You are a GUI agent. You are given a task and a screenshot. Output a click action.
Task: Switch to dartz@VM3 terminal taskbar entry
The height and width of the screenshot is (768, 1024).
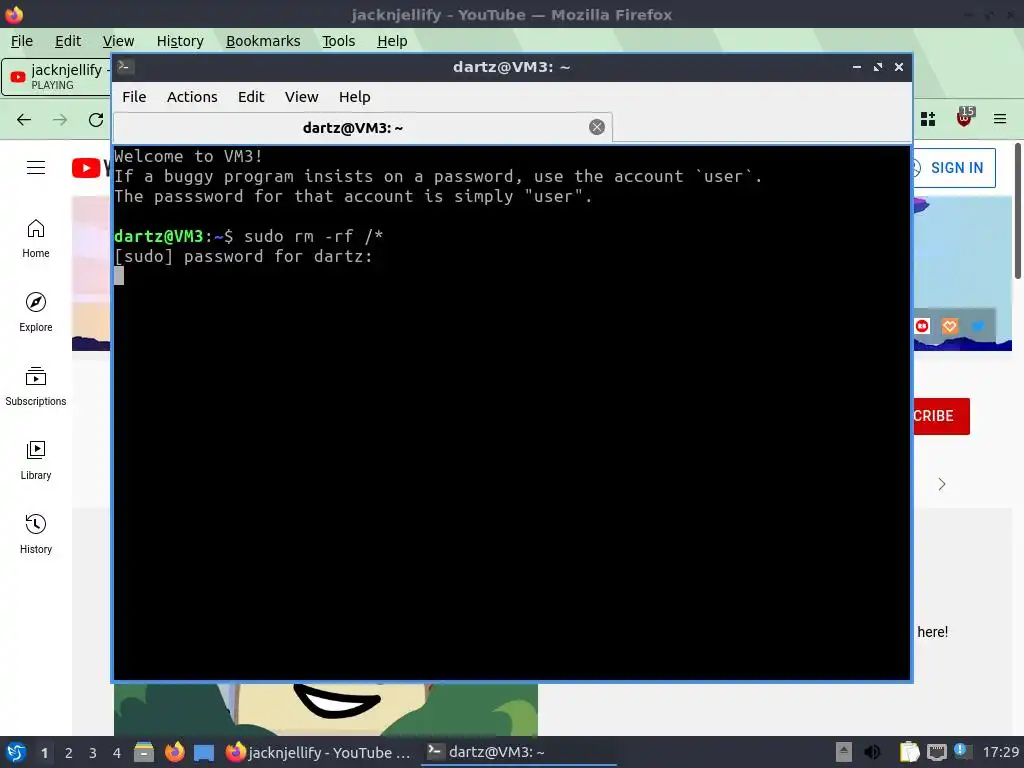(519, 752)
